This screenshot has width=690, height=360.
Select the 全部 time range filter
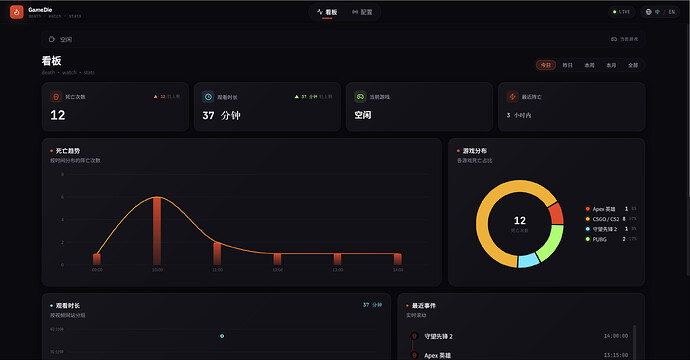(633, 65)
